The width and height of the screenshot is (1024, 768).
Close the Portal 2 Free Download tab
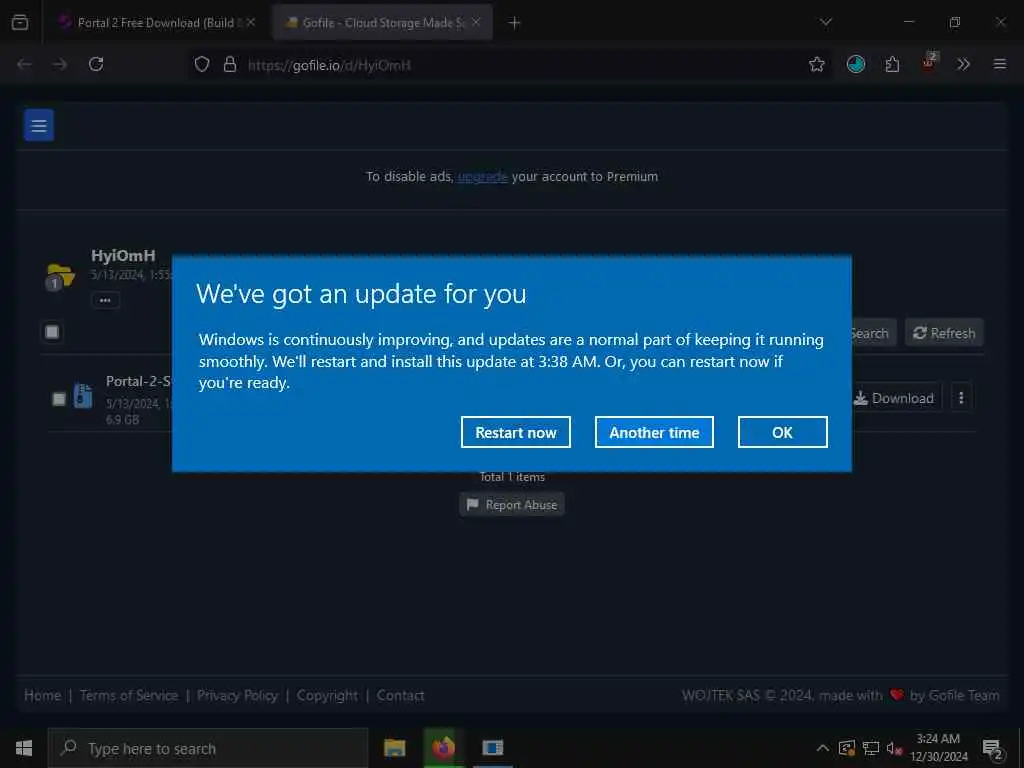click(251, 22)
